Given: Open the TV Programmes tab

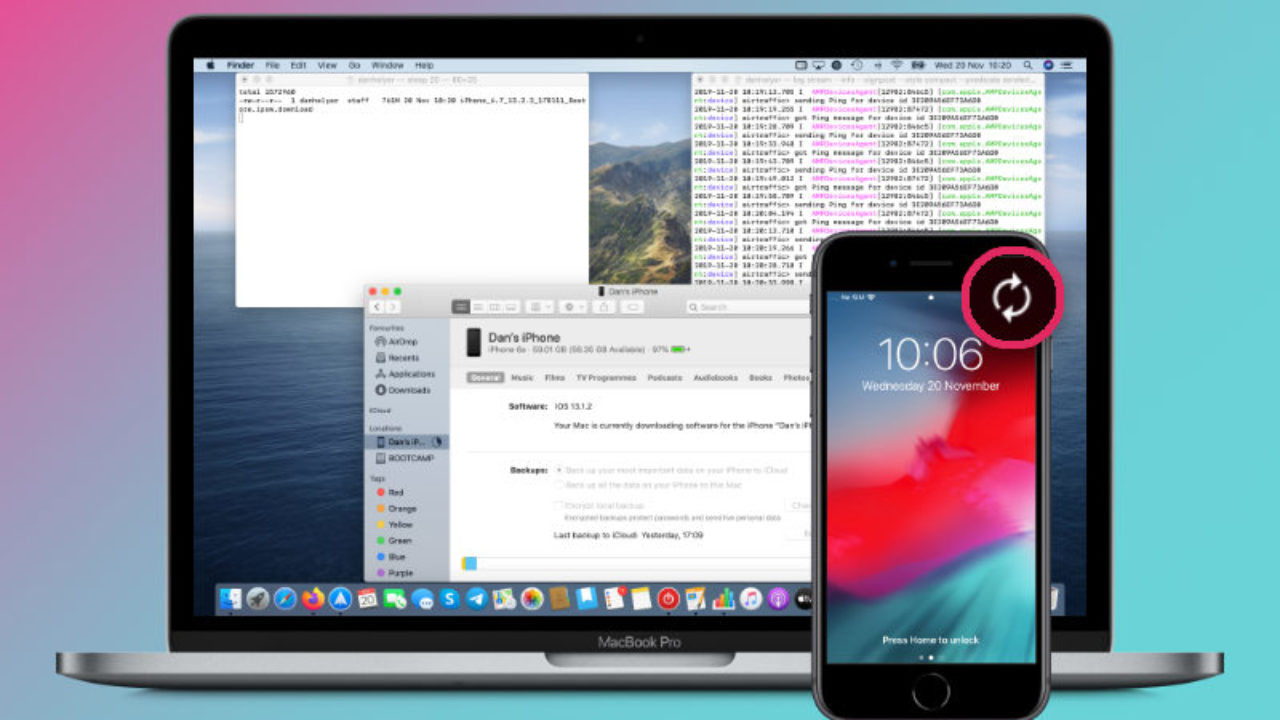Looking at the screenshot, I should click(x=606, y=378).
